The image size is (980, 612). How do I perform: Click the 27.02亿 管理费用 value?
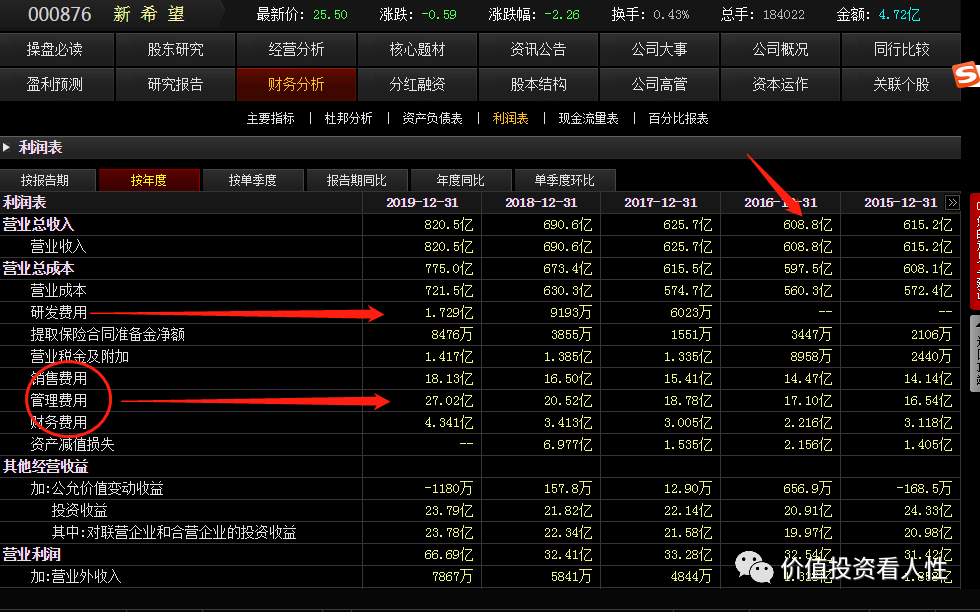(449, 401)
